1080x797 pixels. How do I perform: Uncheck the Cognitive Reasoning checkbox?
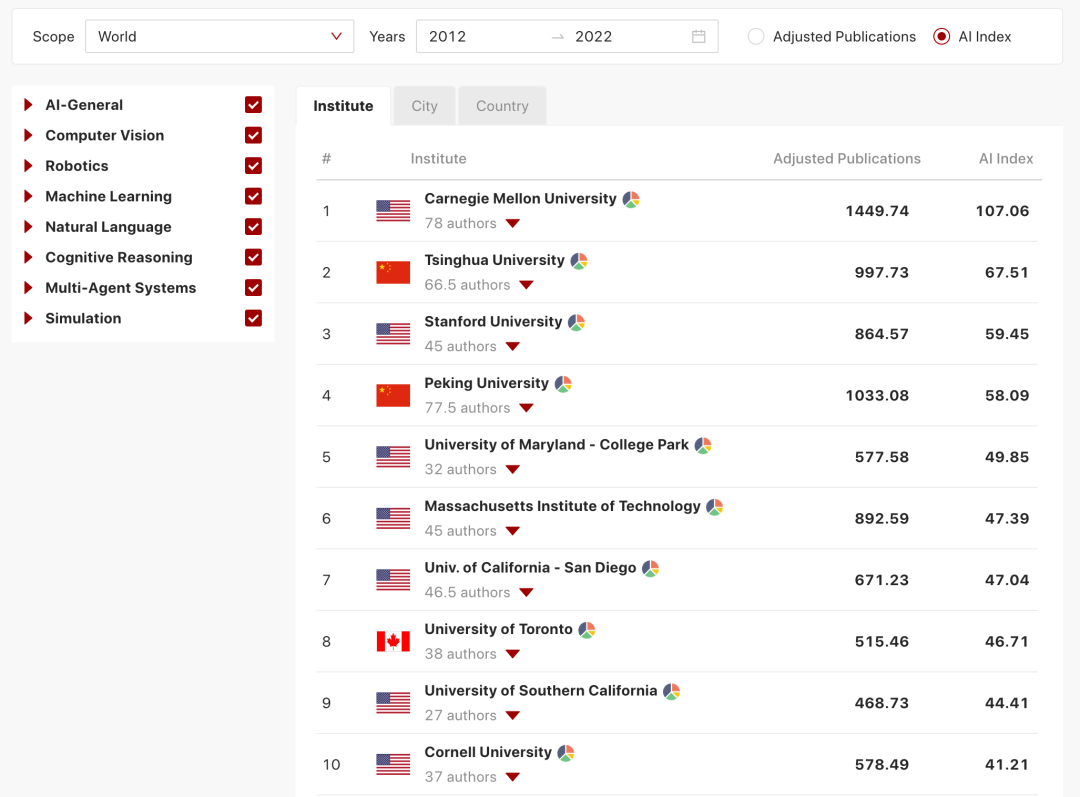pos(253,257)
